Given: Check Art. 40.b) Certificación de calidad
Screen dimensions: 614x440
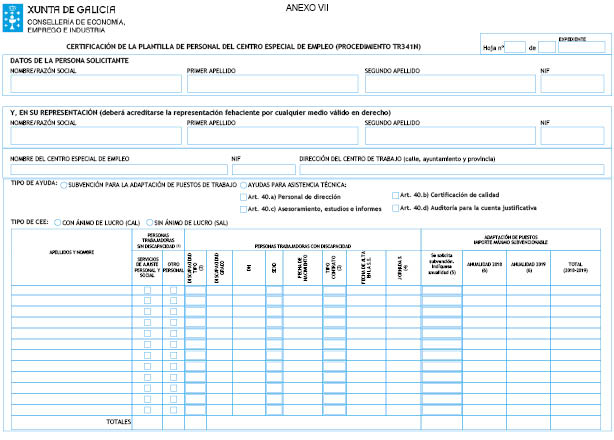Looking at the screenshot, I should tap(395, 195).
